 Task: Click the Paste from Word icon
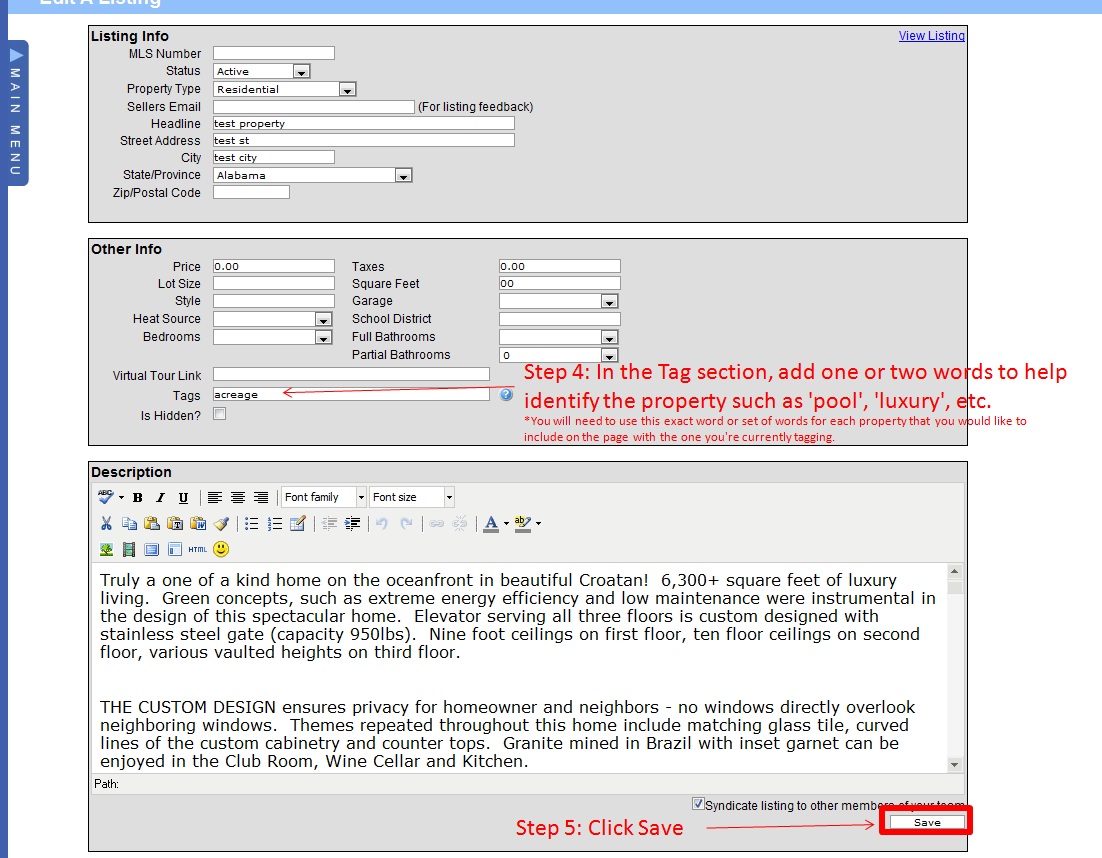click(x=198, y=524)
